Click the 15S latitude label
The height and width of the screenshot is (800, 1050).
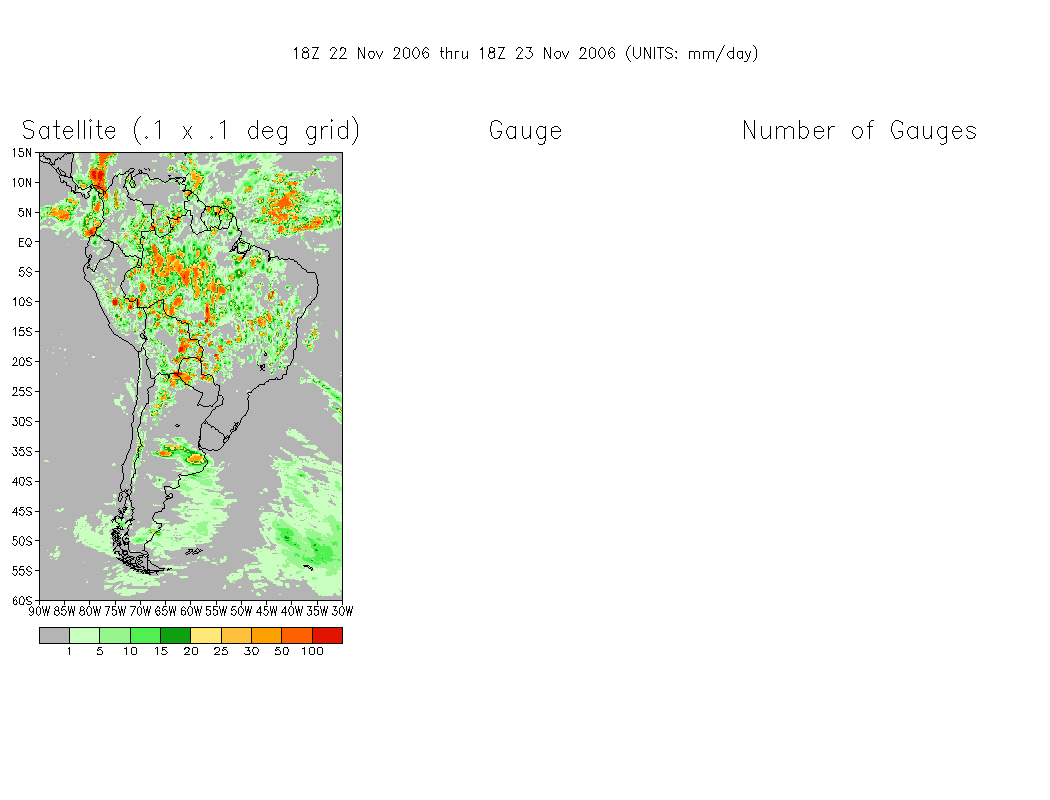[x=22, y=332]
